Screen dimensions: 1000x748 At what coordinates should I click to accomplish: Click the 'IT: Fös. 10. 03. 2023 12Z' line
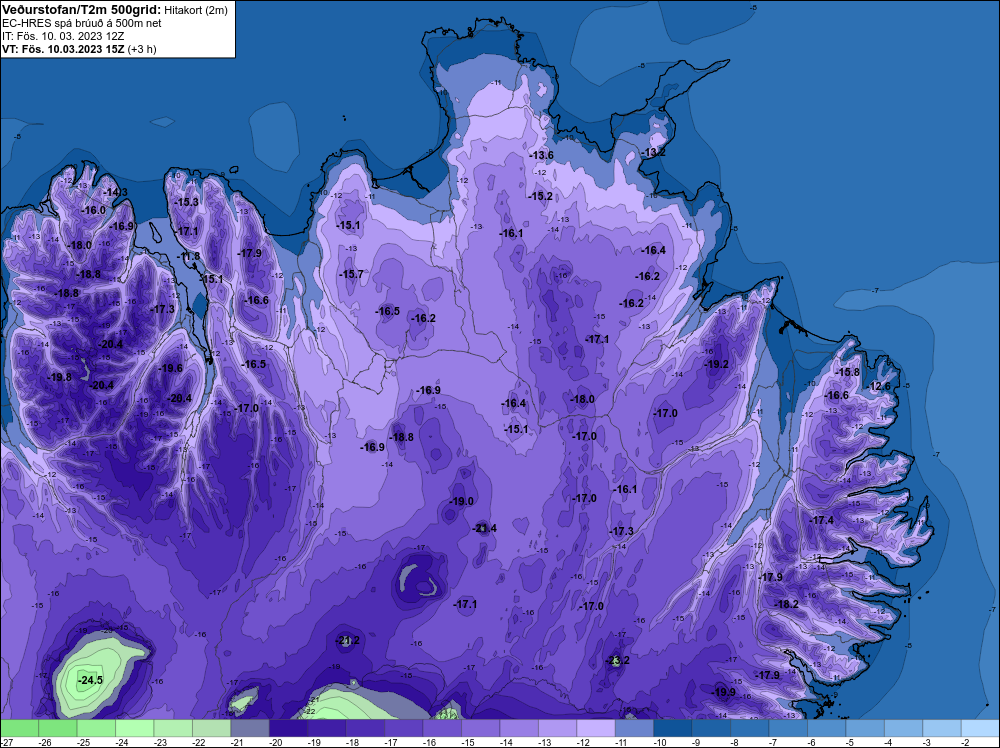(x=63, y=36)
